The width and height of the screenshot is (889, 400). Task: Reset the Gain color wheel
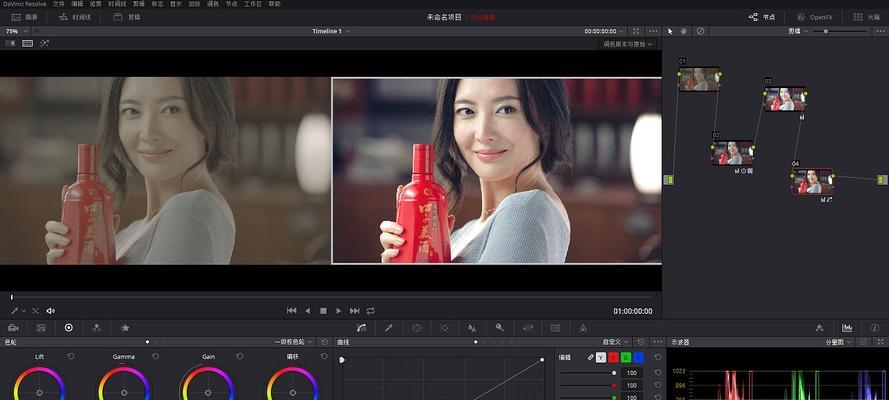240,356
